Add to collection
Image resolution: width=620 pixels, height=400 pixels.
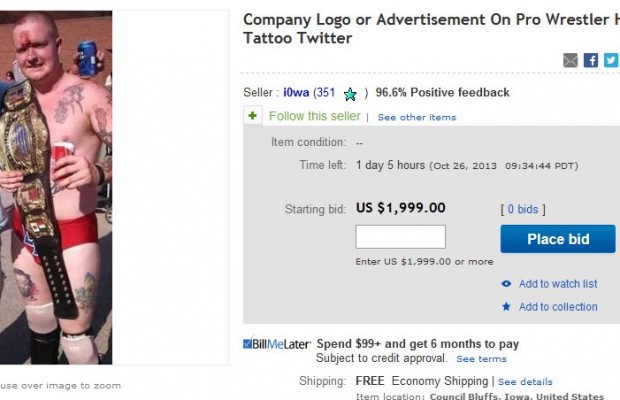point(558,307)
